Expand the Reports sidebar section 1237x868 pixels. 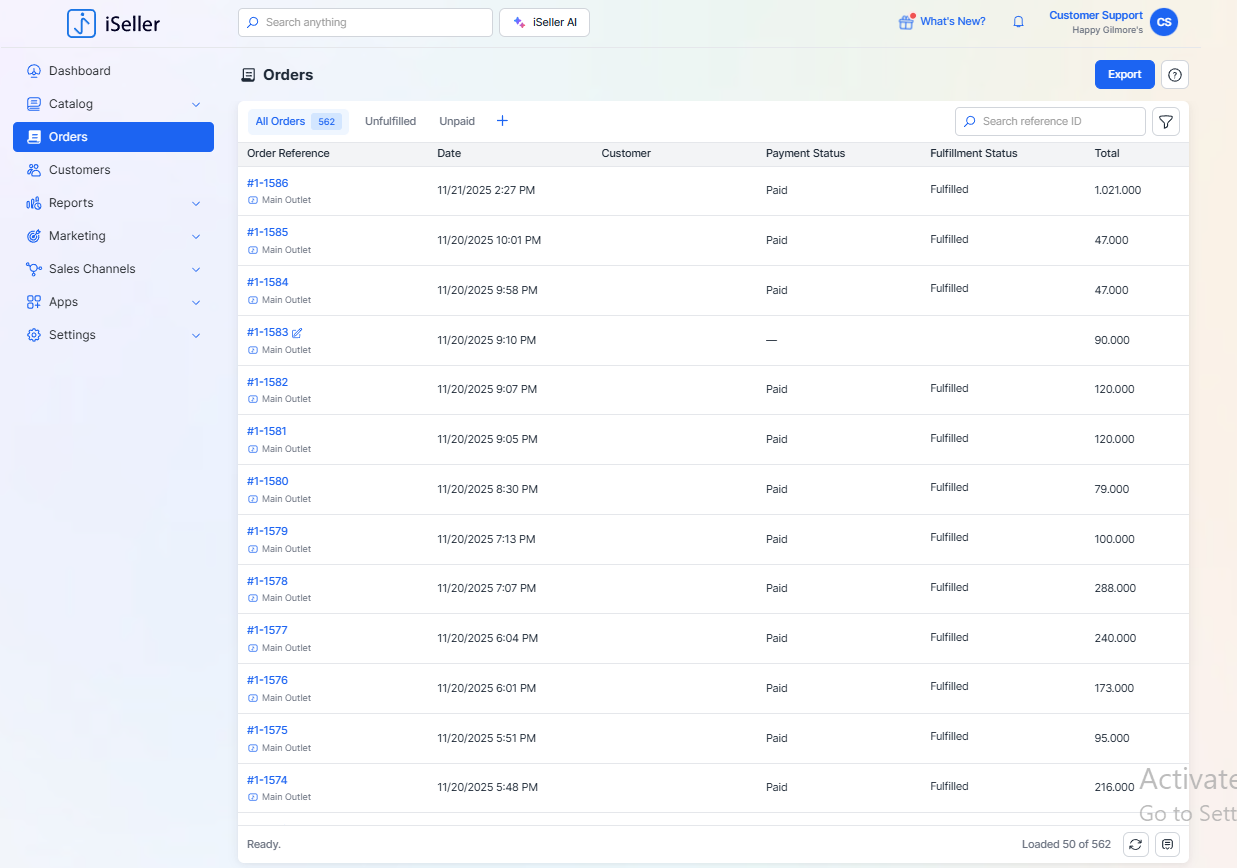tap(196, 203)
